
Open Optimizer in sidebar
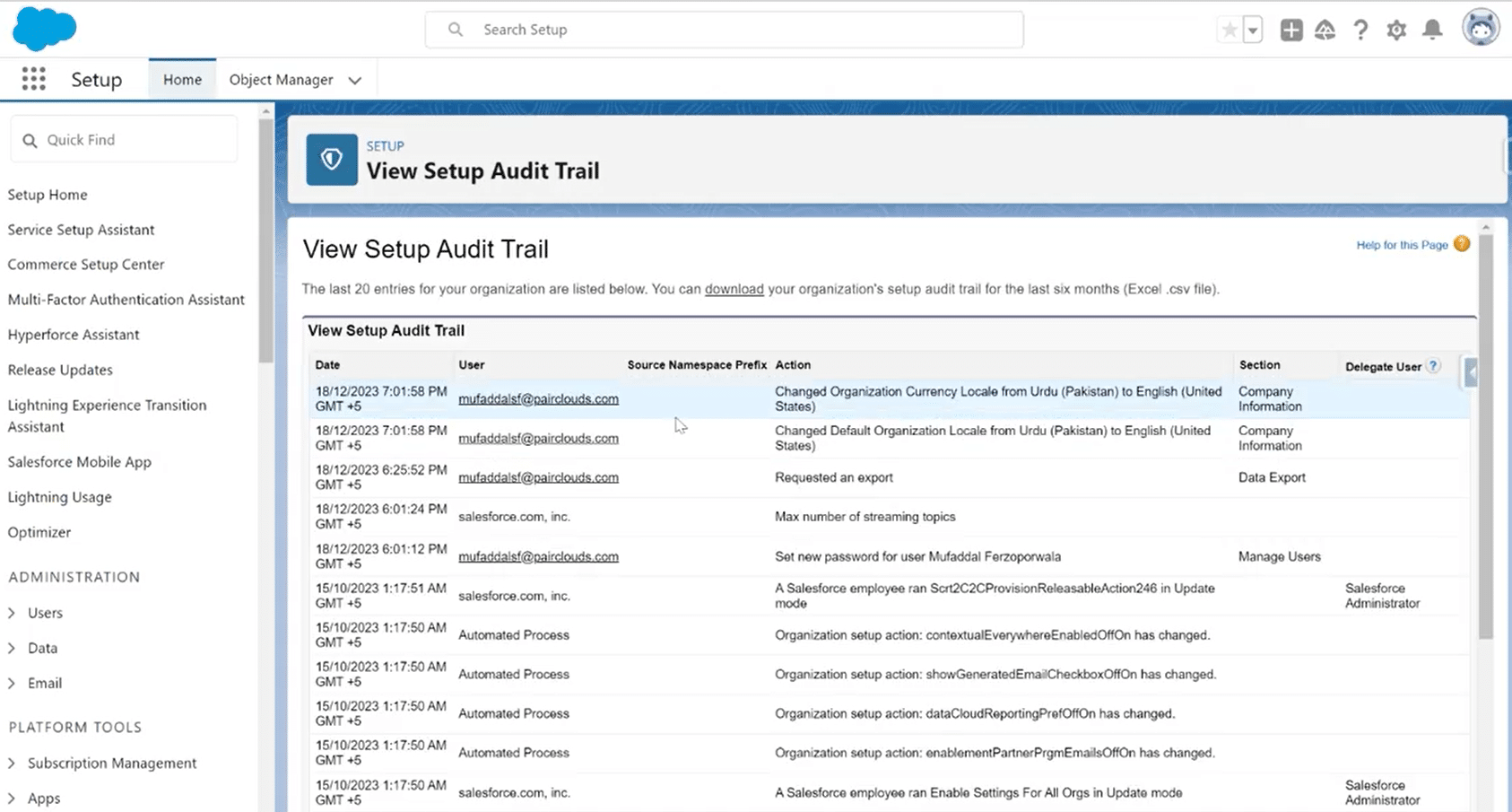click(39, 532)
